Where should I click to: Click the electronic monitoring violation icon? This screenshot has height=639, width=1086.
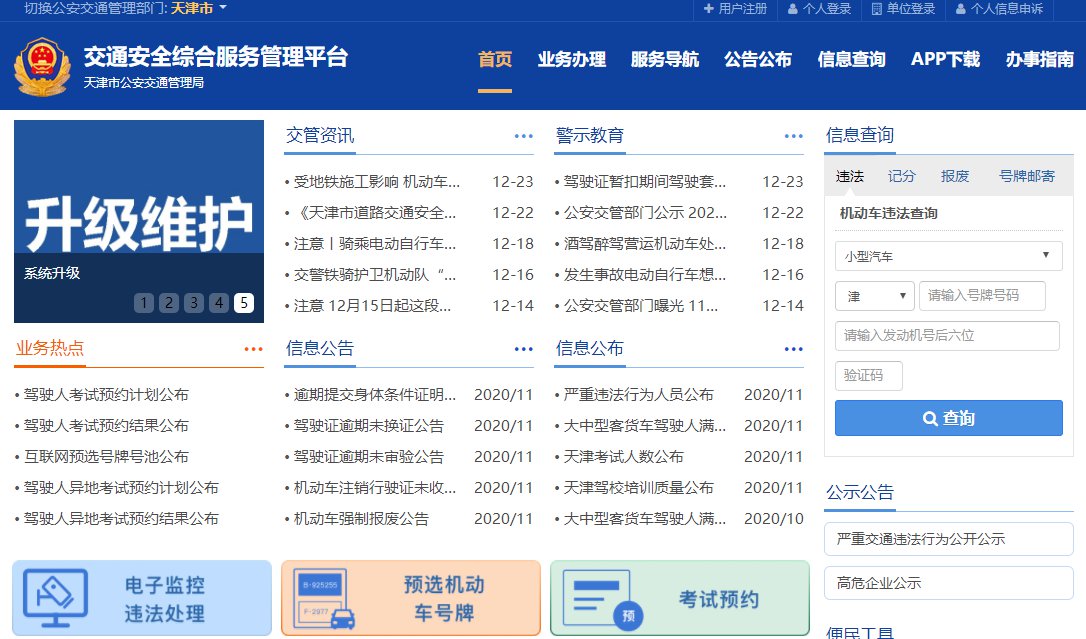pyautogui.click(x=56, y=598)
